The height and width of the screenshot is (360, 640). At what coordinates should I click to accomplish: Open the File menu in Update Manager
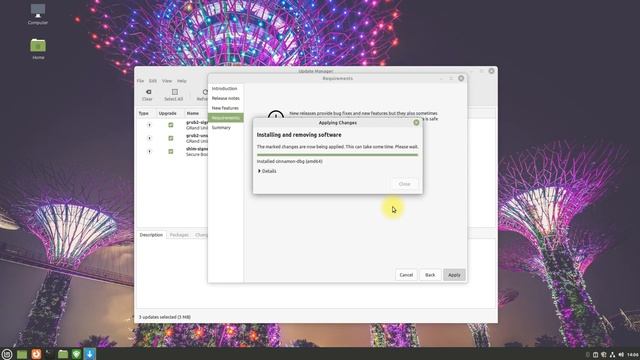[140, 81]
